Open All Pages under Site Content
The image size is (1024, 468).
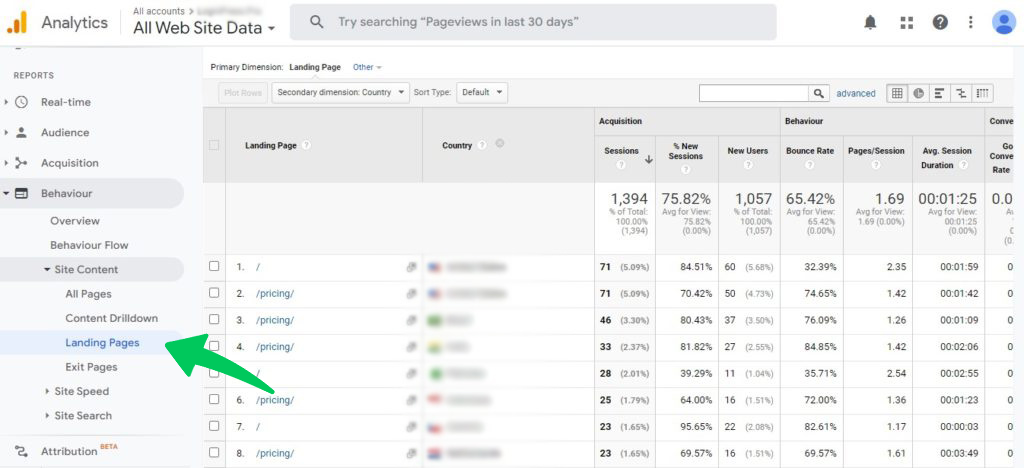point(88,294)
